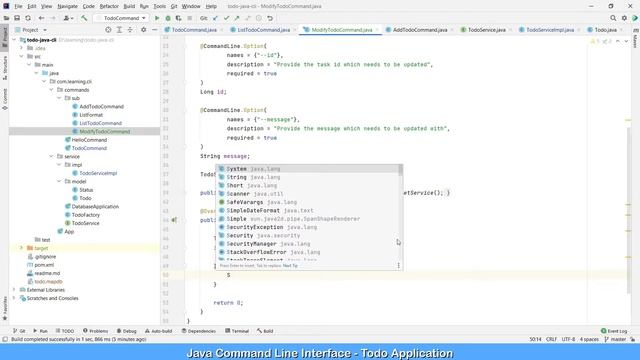Open the Git tool window
This screenshot has width=640, height=360.
click(19, 331)
